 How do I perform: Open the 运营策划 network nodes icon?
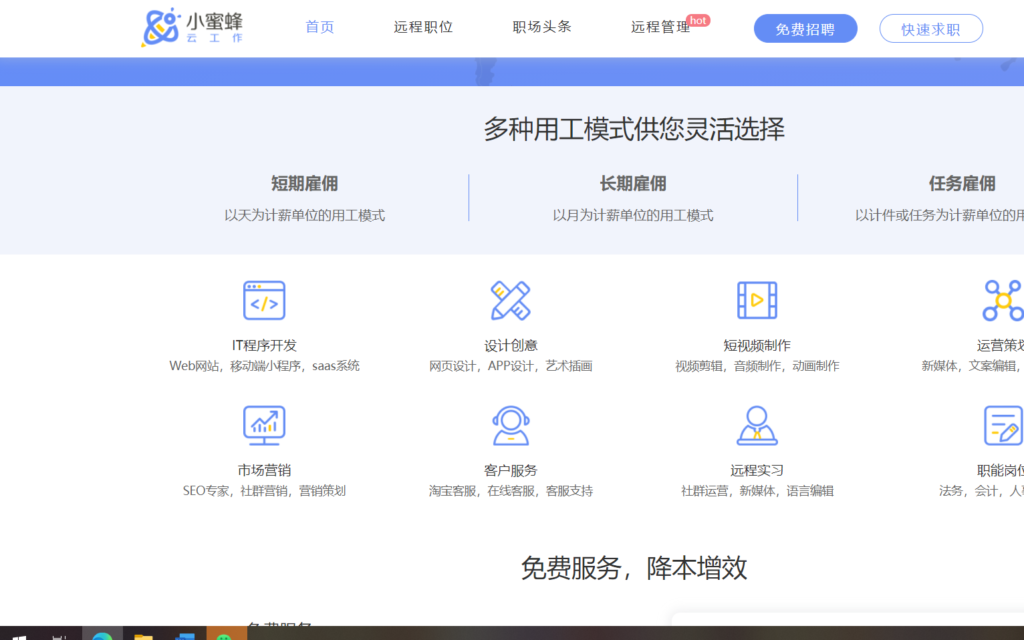click(1002, 300)
